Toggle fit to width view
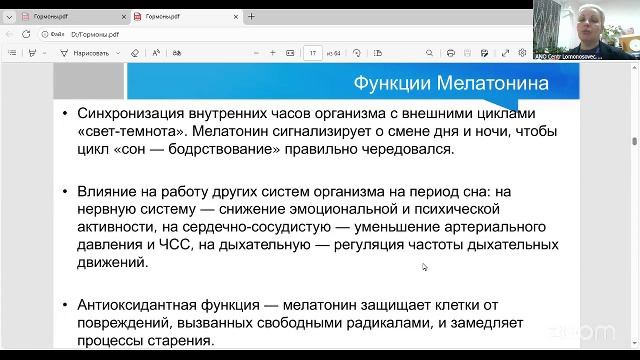The height and width of the screenshot is (360, 640). (290, 53)
